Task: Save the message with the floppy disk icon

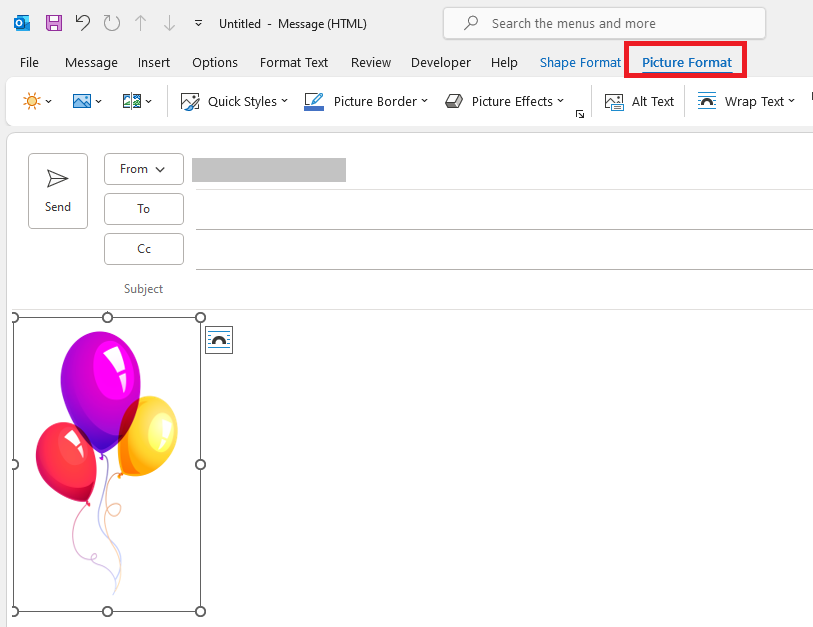Action: 54,23
